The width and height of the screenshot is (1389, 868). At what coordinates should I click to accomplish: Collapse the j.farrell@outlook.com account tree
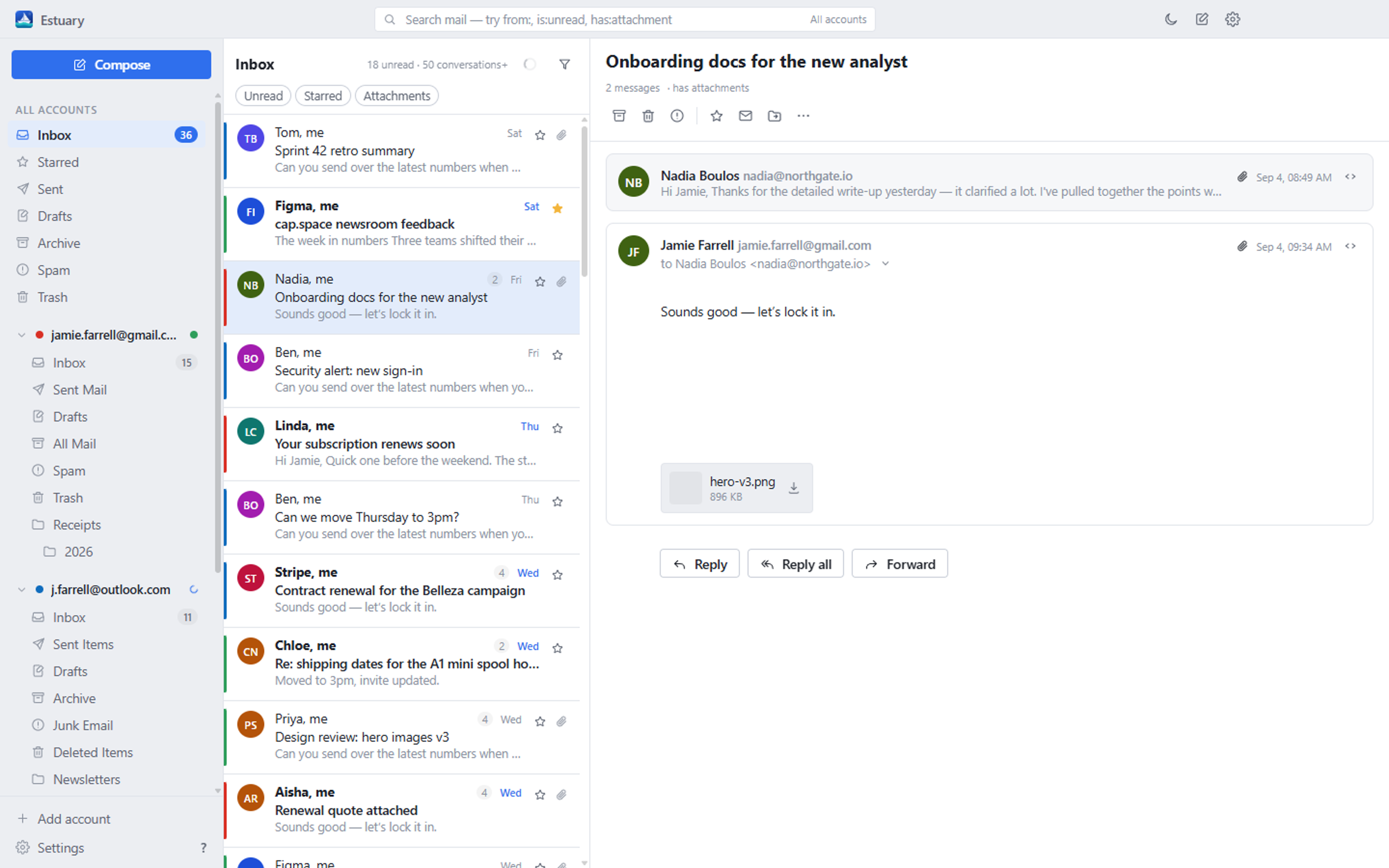tap(21, 590)
